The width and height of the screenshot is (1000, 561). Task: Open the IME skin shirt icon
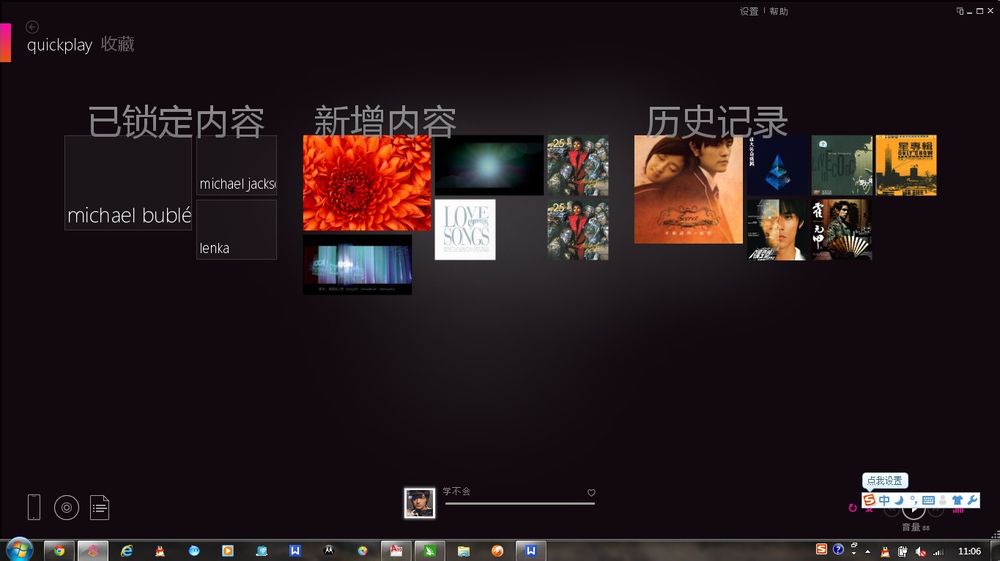tap(957, 500)
